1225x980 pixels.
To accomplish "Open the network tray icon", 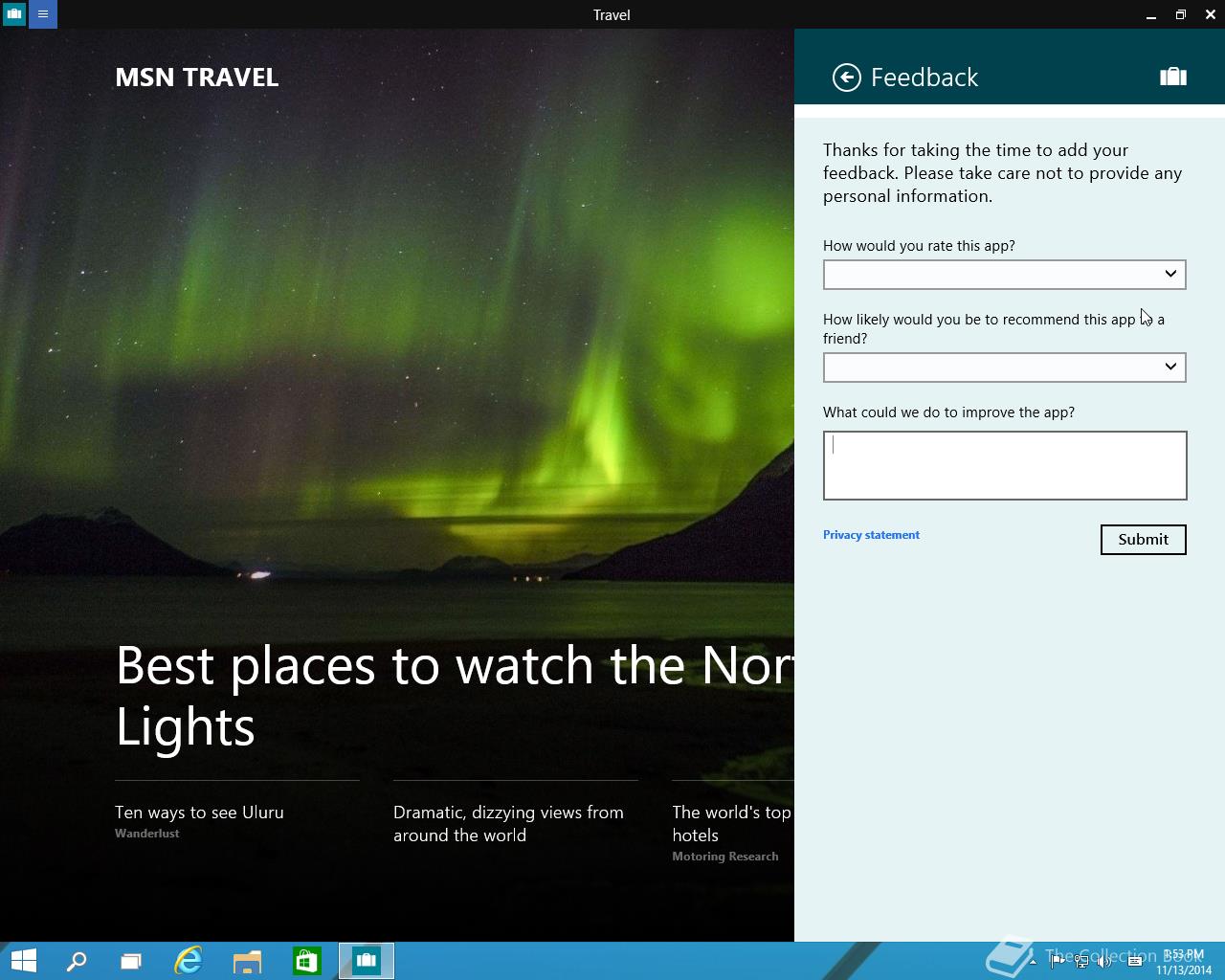I will [1082, 961].
